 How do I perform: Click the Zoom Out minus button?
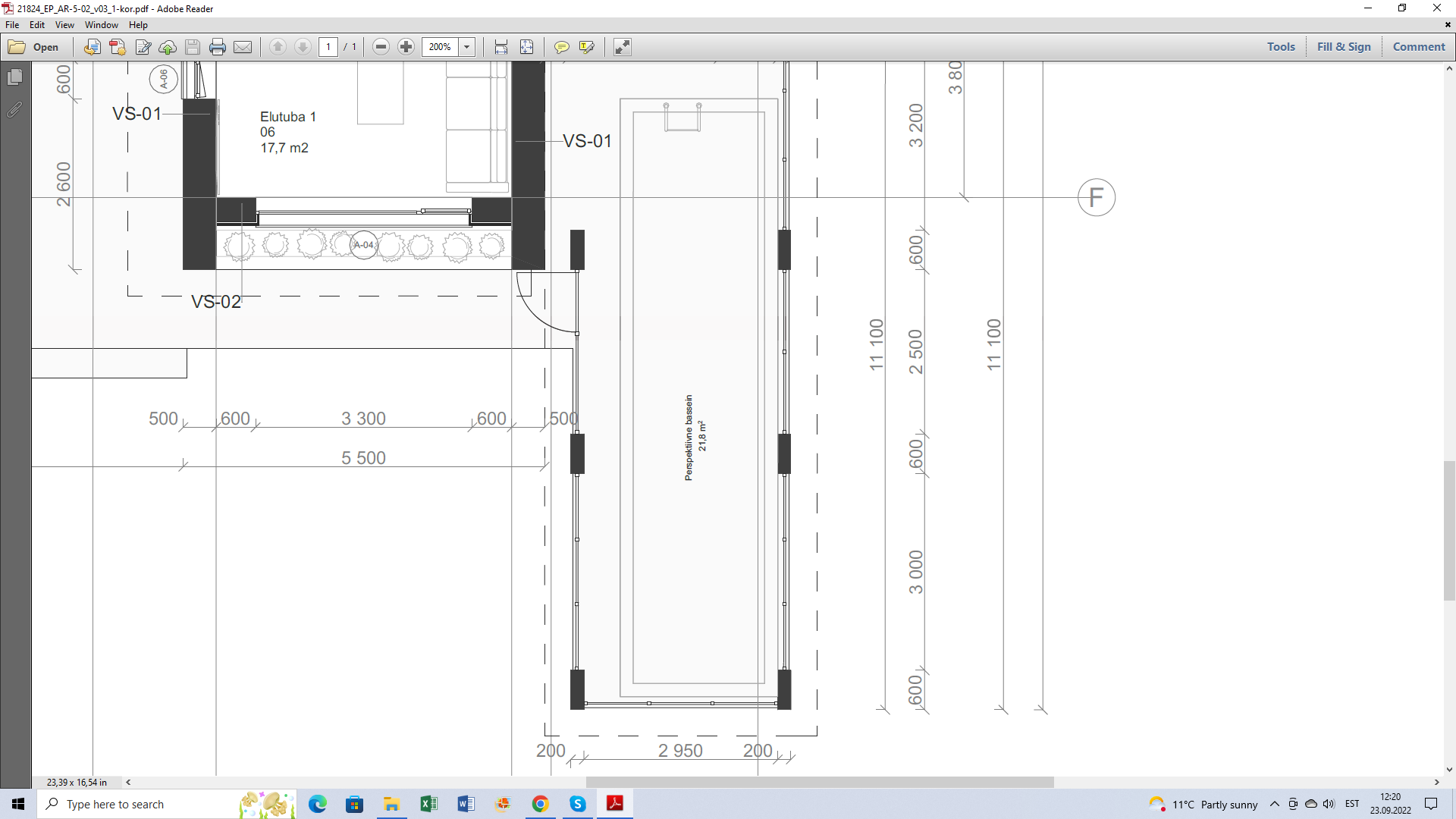pos(381,47)
